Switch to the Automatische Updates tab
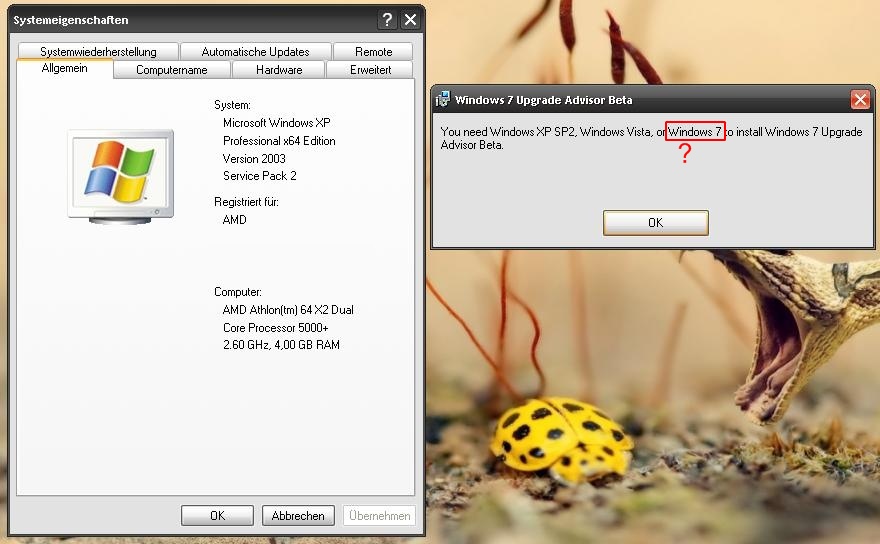This screenshot has height=544, width=880. pyautogui.click(x=255, y=52)
